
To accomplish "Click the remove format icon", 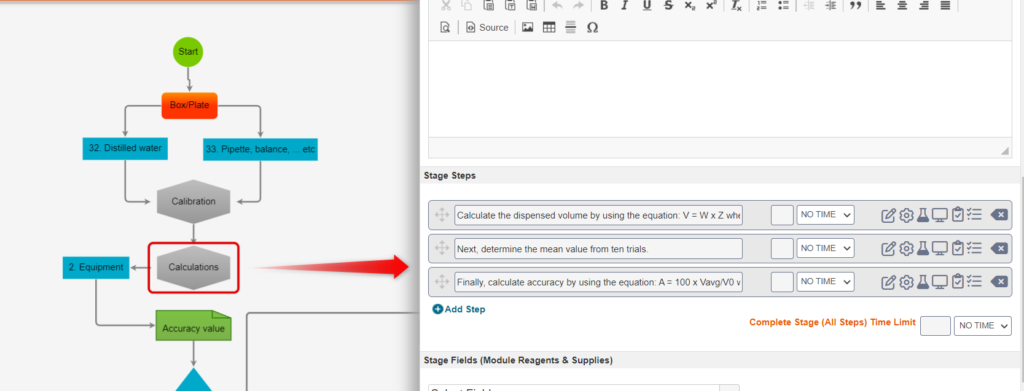I will coord(736,5).
